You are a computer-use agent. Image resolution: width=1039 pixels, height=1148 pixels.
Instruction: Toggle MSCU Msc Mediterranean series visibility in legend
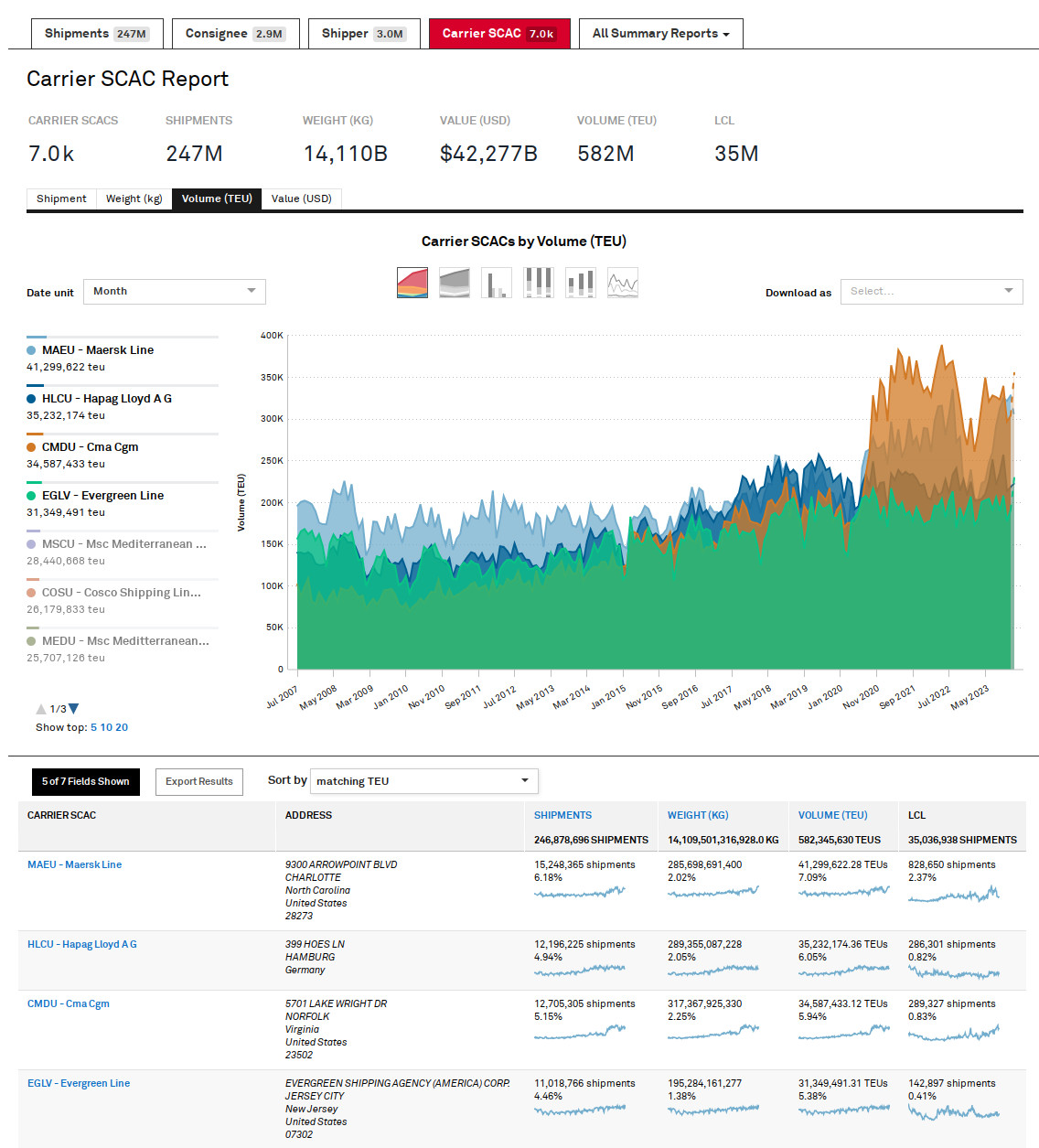pos(33,544)
